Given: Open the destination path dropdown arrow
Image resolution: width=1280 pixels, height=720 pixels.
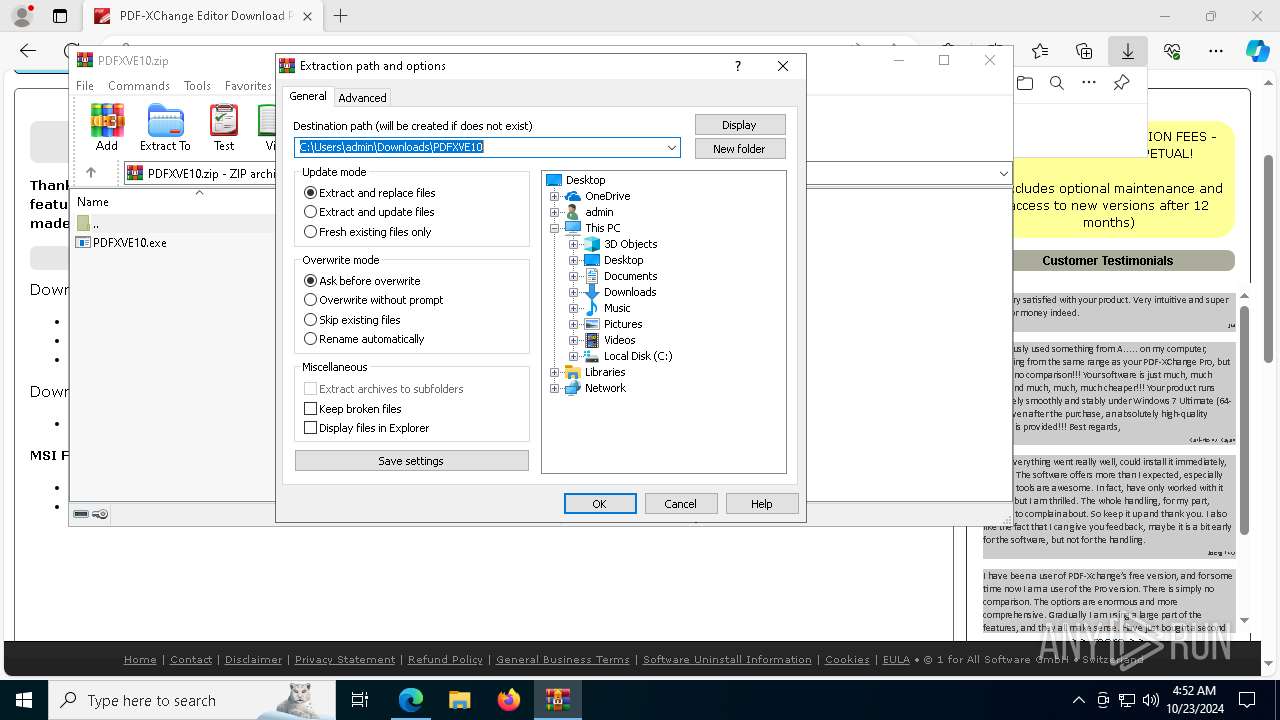Looking at the screenshot, I should click(672, 148).
